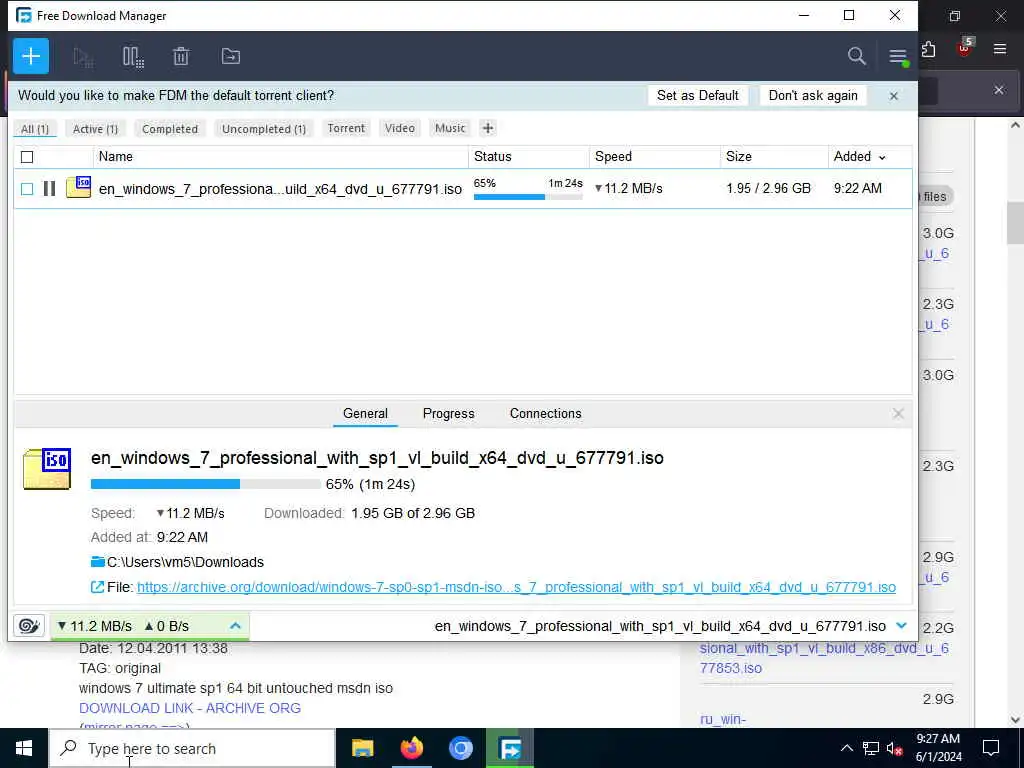Screen dimensions: 1024x768
Task: Click the taskbar search box
Action: click(x=192, y=748)
